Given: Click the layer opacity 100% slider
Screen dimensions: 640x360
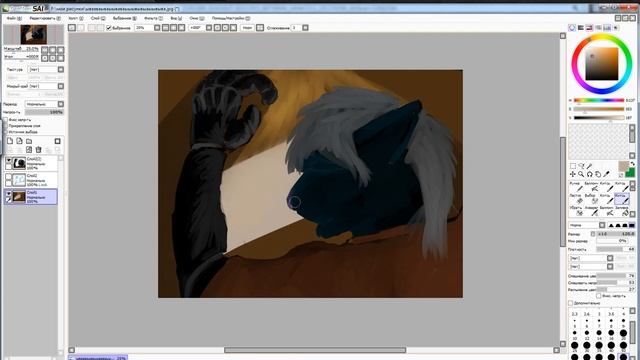Looking at the screenshot, I should [44, 112].
